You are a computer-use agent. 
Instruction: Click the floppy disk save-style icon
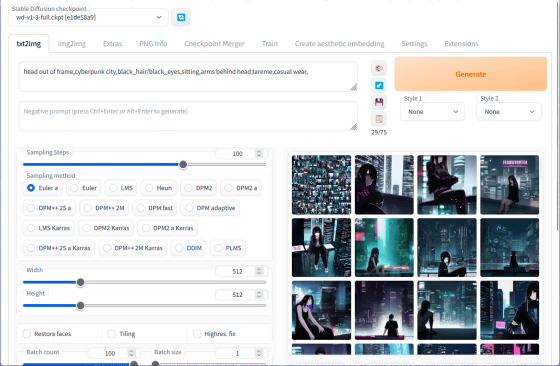point(379,102)
